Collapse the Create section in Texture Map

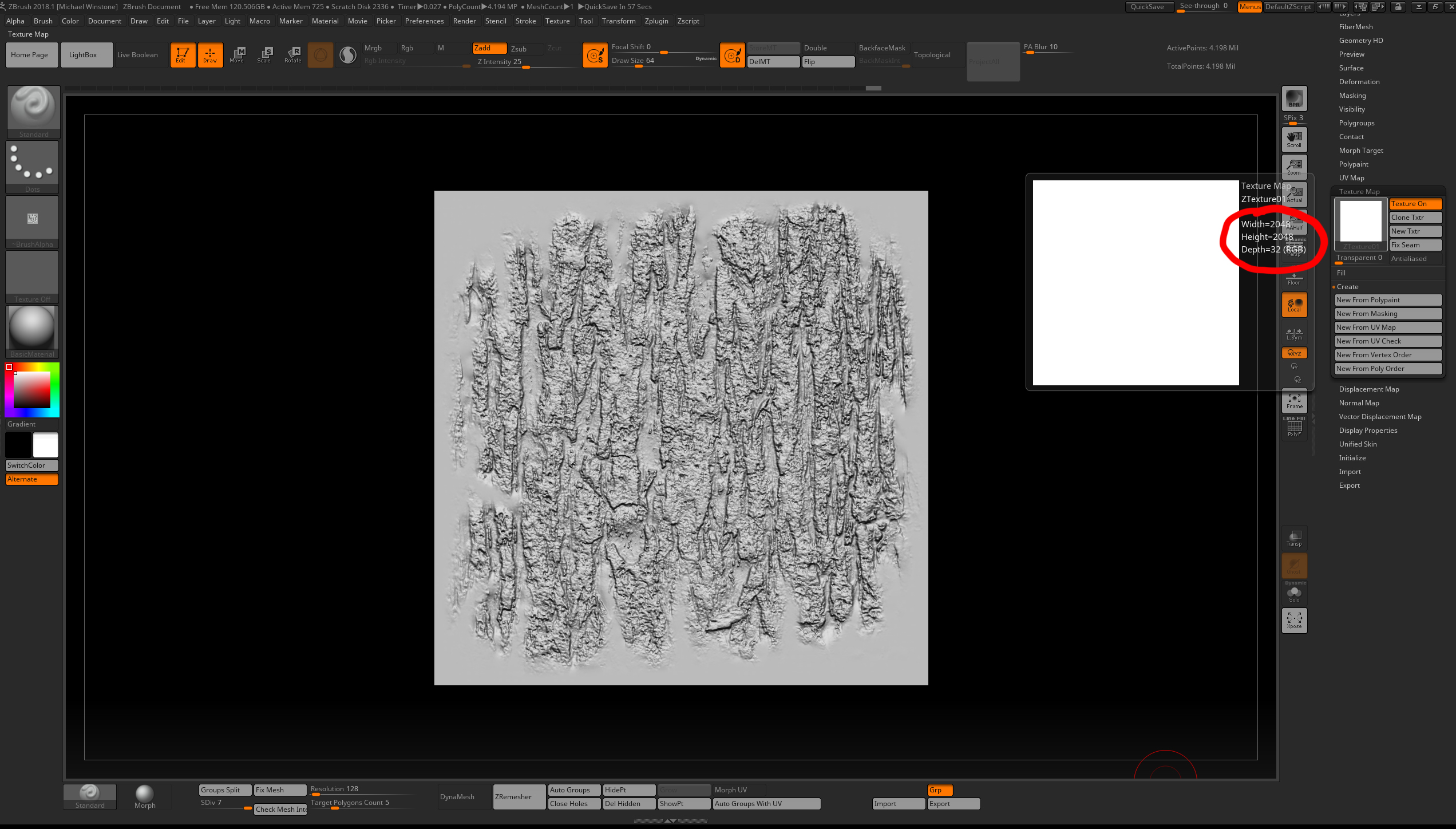tap(1347, 287)
